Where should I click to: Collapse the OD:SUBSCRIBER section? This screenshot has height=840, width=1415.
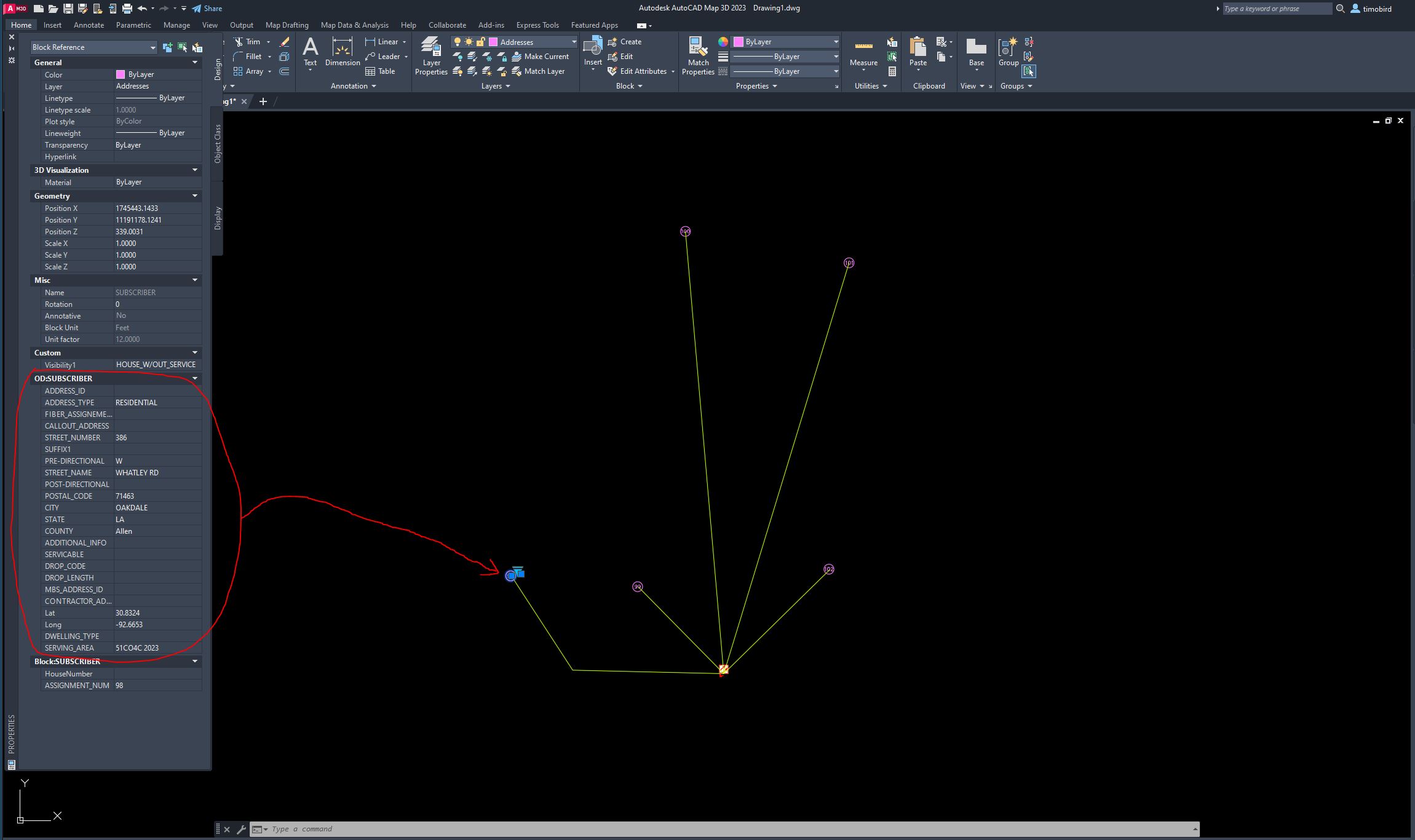(x=195, y=378)
